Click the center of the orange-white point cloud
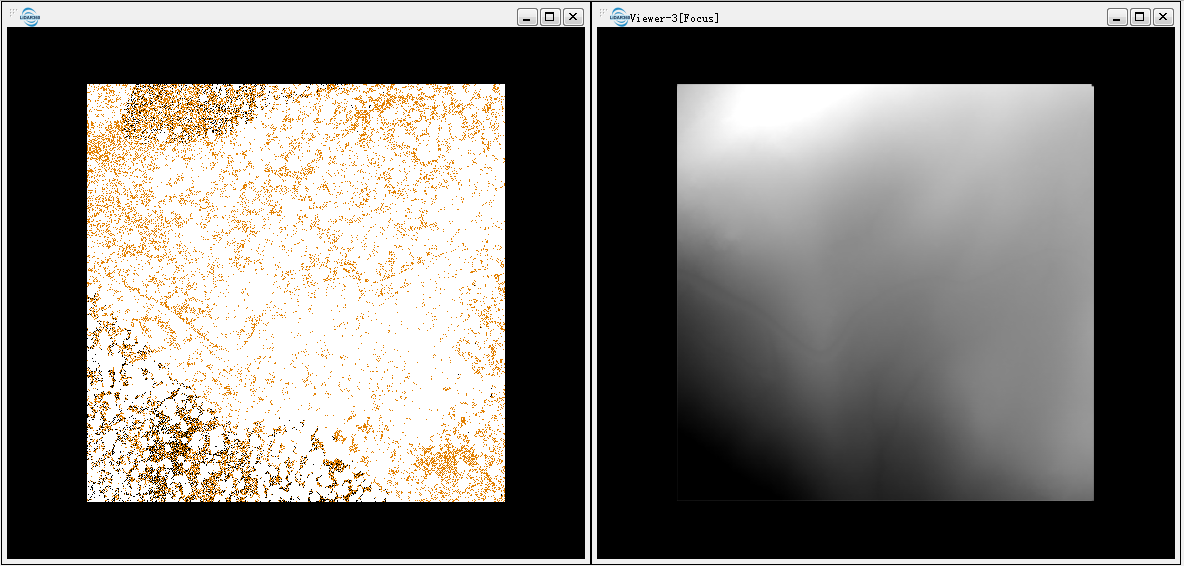Image resolution: width=1184 pixels, height=566 pixels. (296, 293)
